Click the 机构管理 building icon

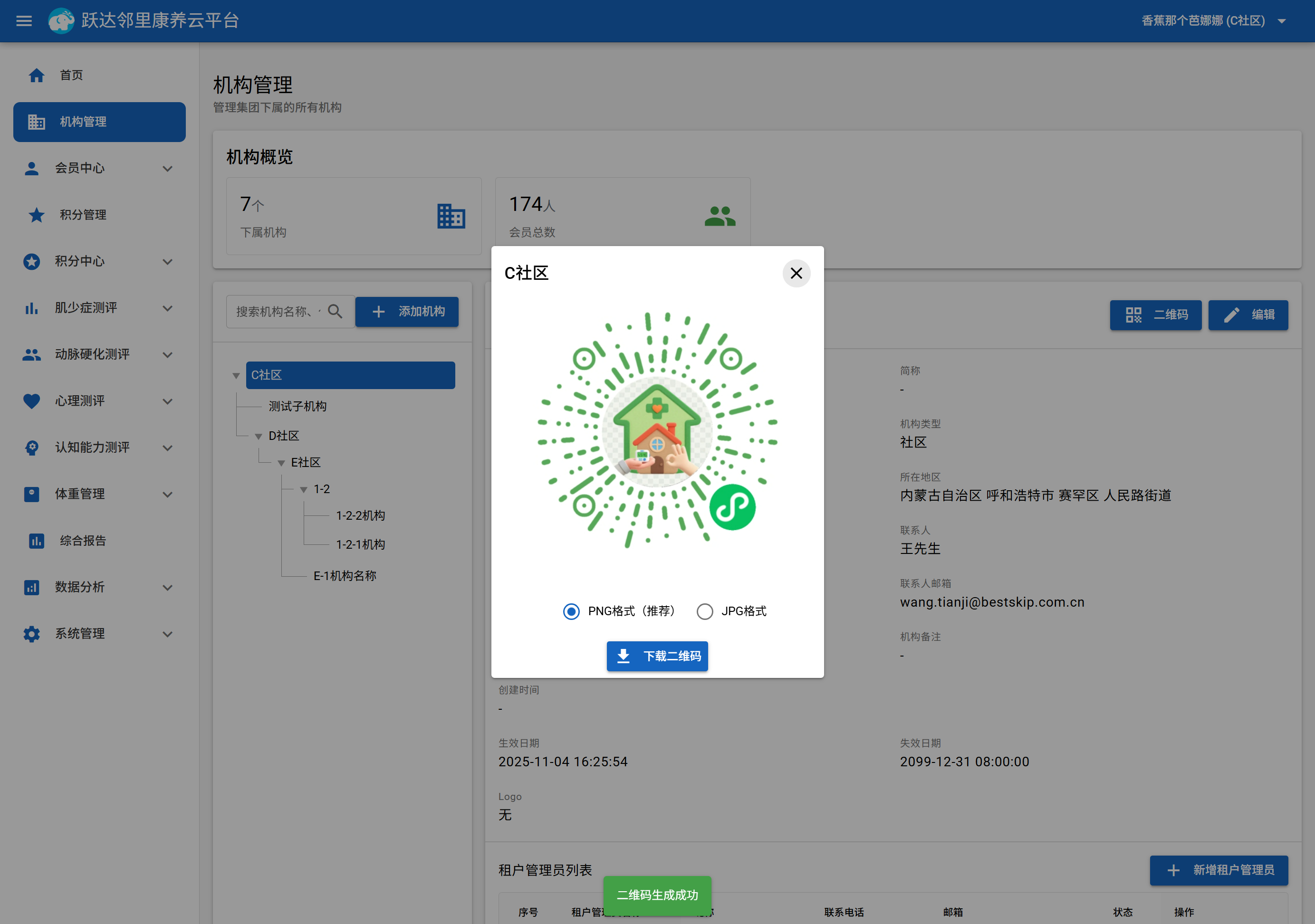coord(37,122)
